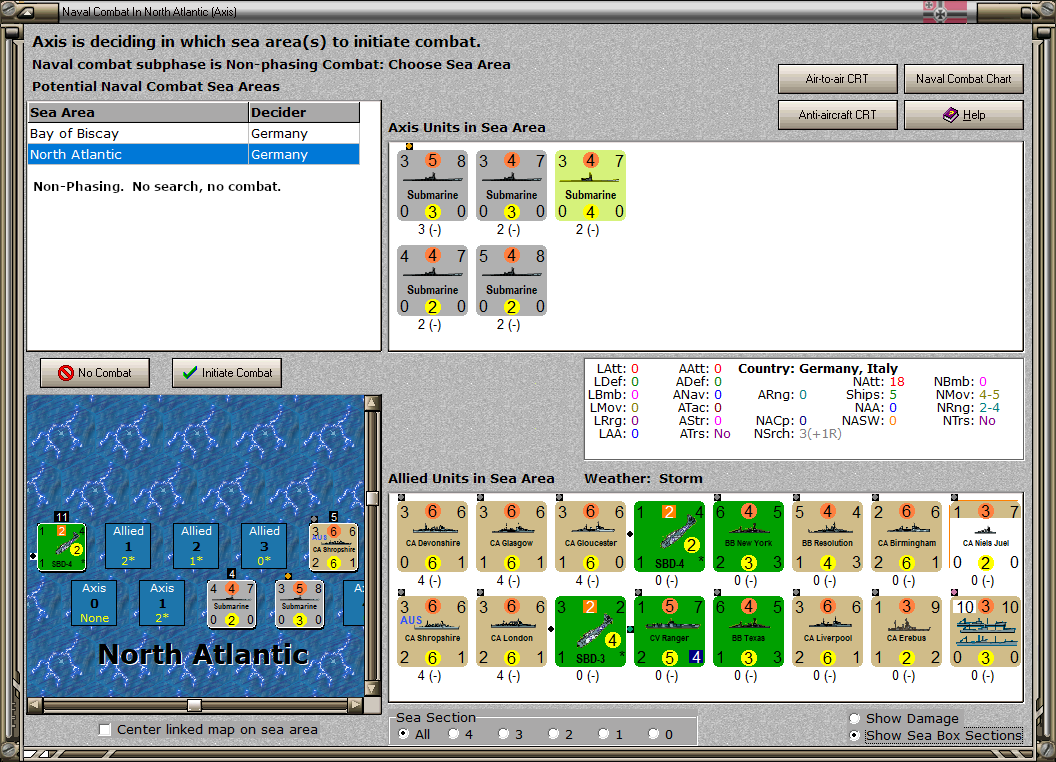Open the Air-to-air CRT chart
1056x762 pixels.
(x=837, y=79)
